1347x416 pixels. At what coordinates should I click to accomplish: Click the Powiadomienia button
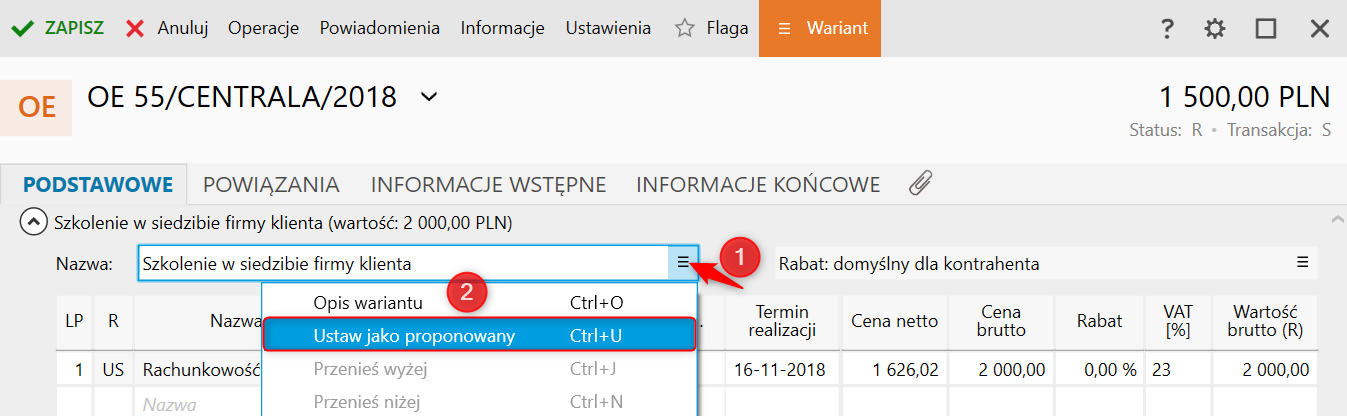(x=380, y=29)
